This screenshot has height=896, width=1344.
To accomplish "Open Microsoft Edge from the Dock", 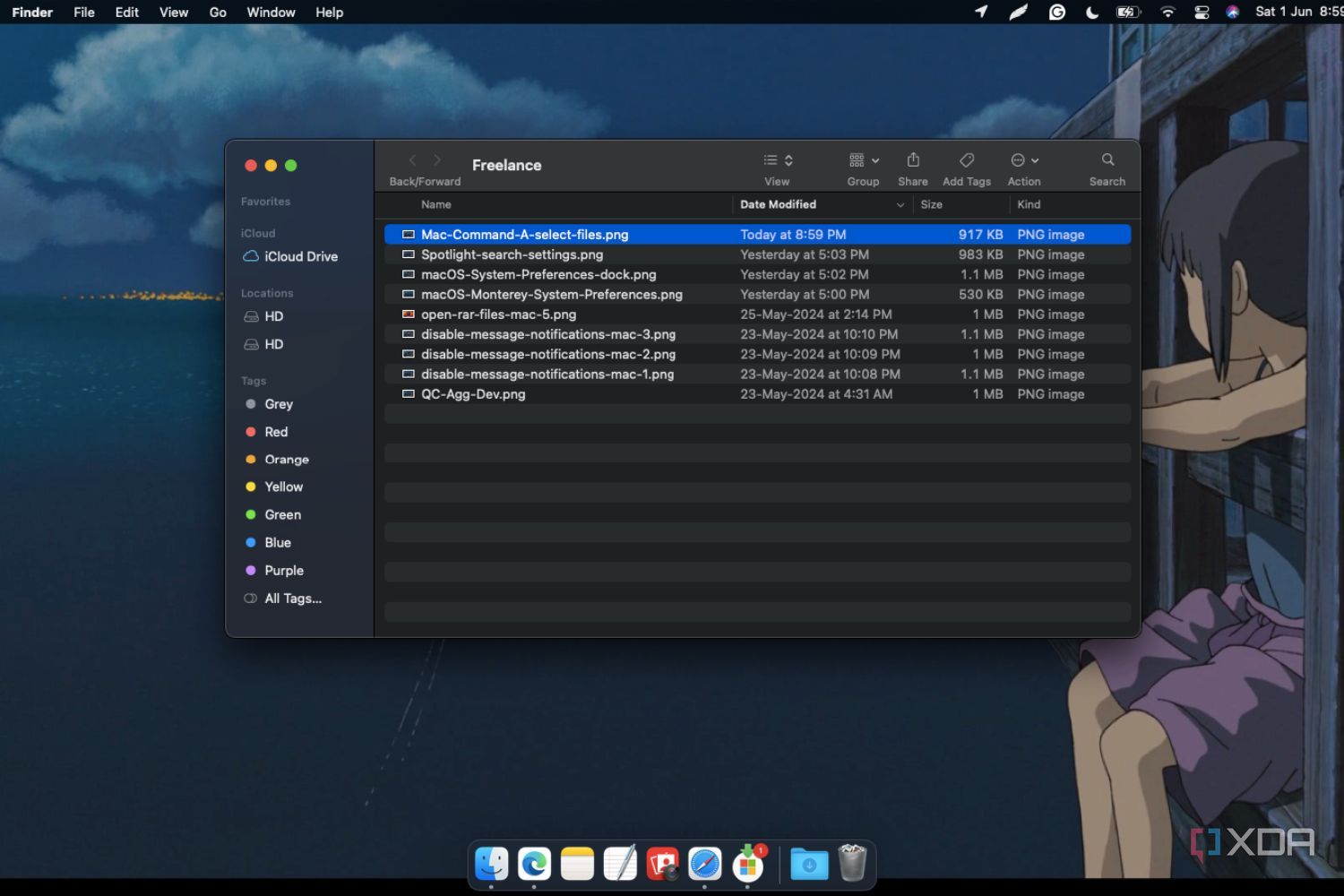I will pos(534,863).
